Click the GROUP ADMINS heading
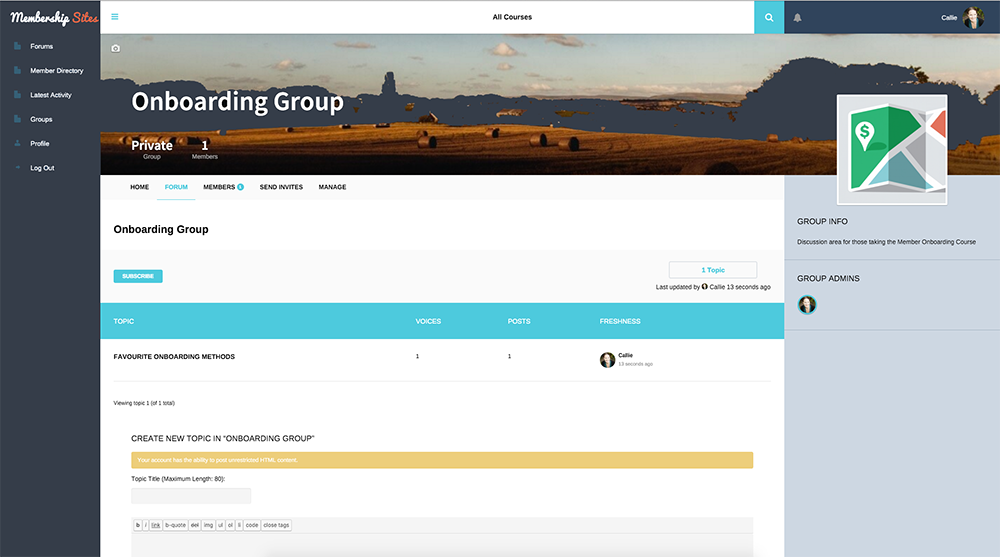Screen dimensions: 1000x557 pyautogui.click(x=828, y=278)
